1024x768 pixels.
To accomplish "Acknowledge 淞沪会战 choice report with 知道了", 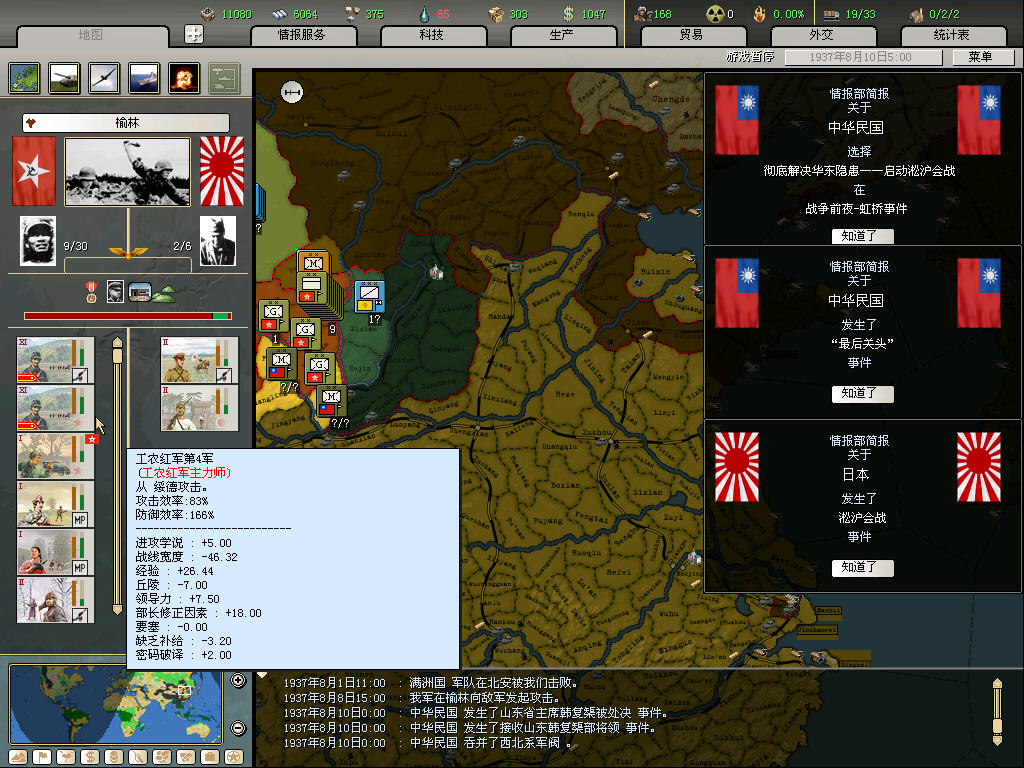I will (x=863, y=236).
